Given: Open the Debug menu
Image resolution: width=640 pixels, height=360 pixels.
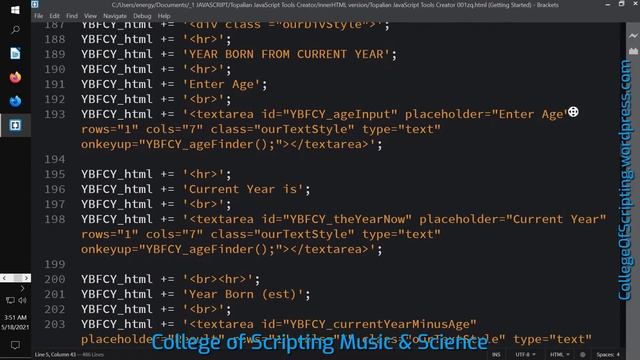Looking at the screenshot, I should (x=142, y=16).
